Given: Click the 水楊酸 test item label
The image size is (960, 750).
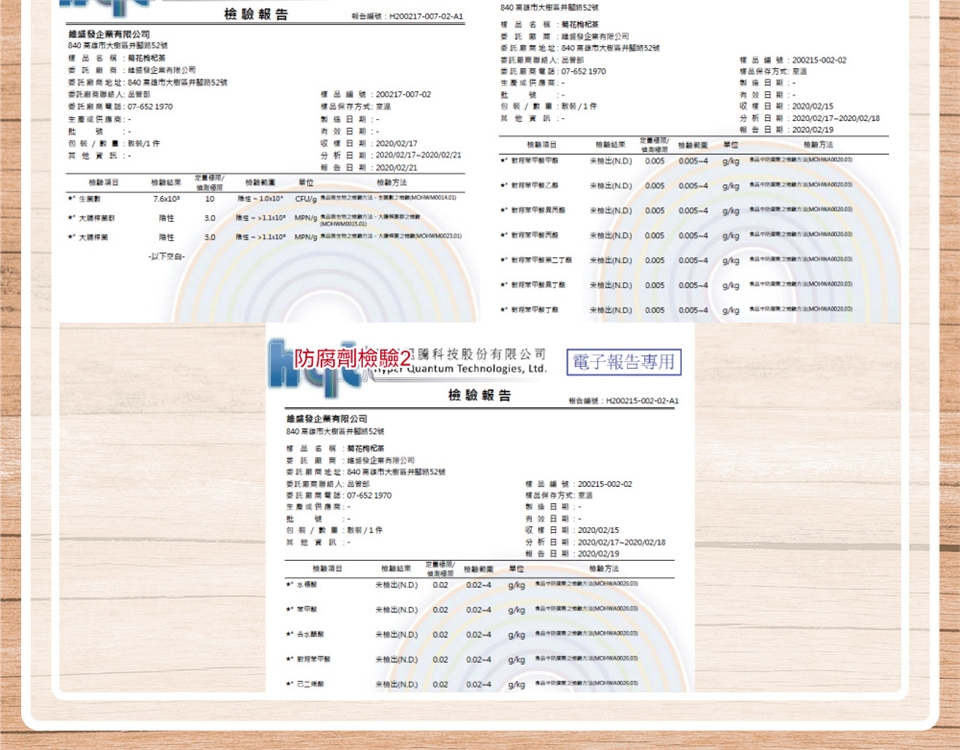Looking at the screenshot, I should pyautogui.click(x=307, y=585).
